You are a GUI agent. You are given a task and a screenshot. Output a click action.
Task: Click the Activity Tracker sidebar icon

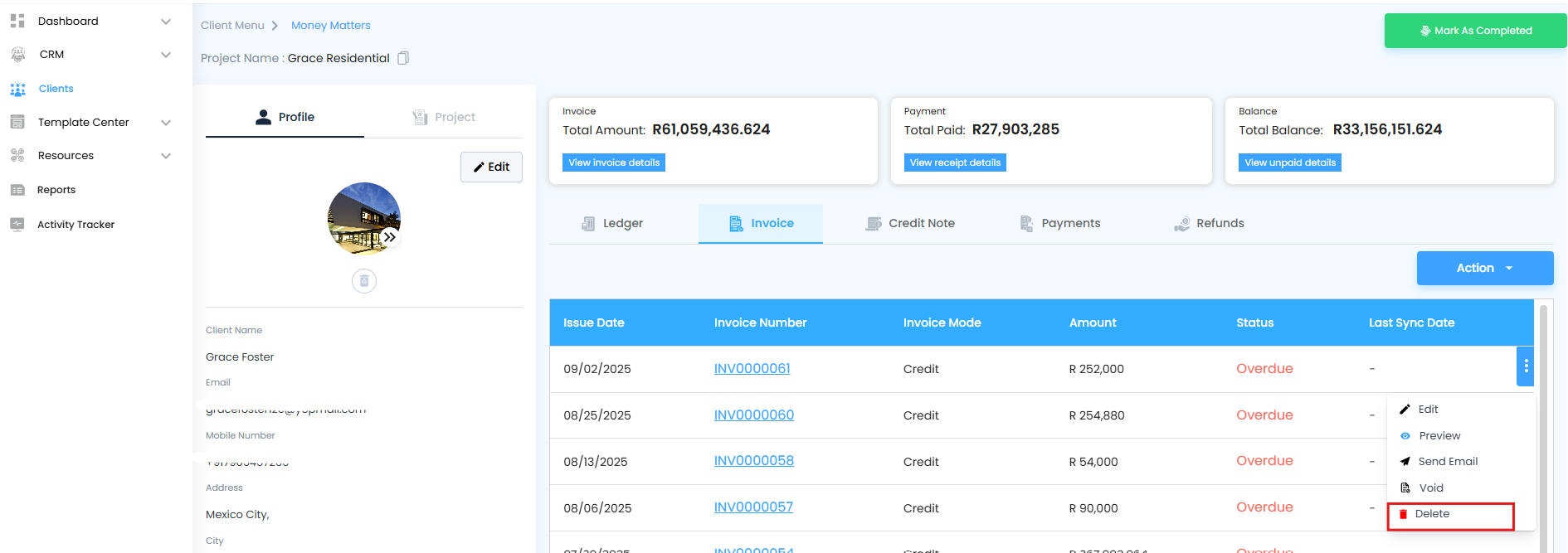coord(17,224)
